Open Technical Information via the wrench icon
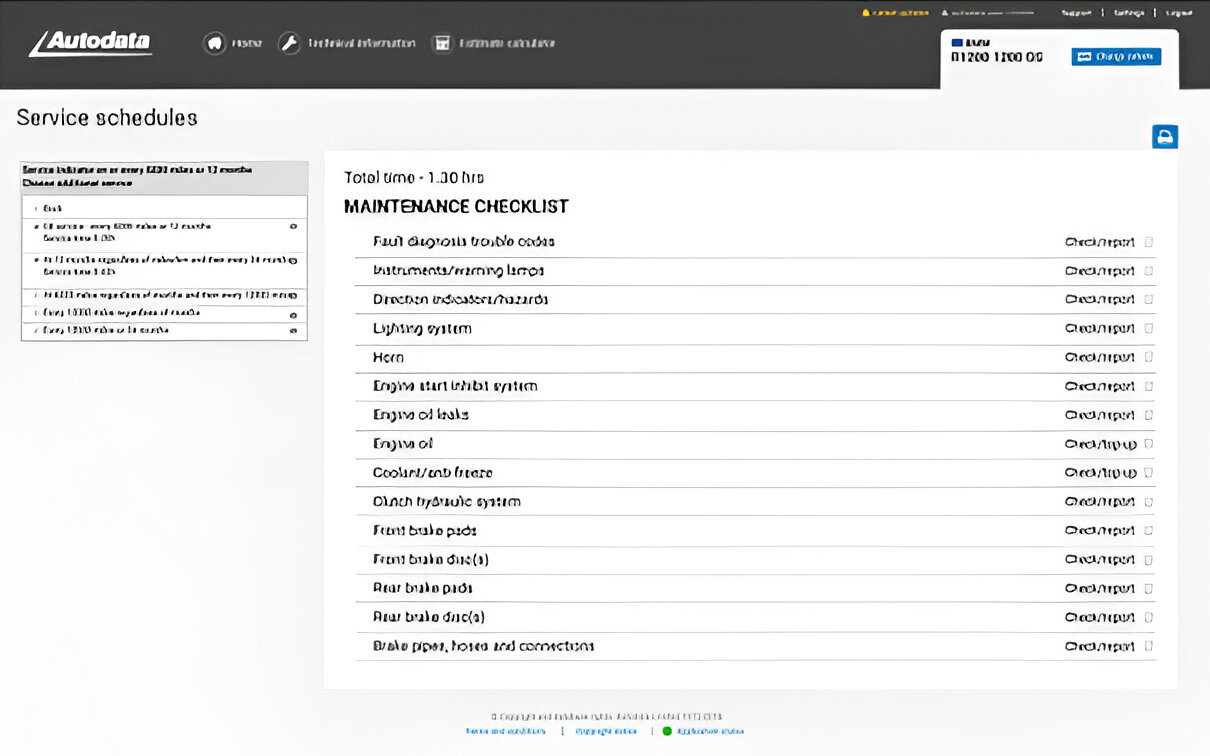 click(289, 44)
